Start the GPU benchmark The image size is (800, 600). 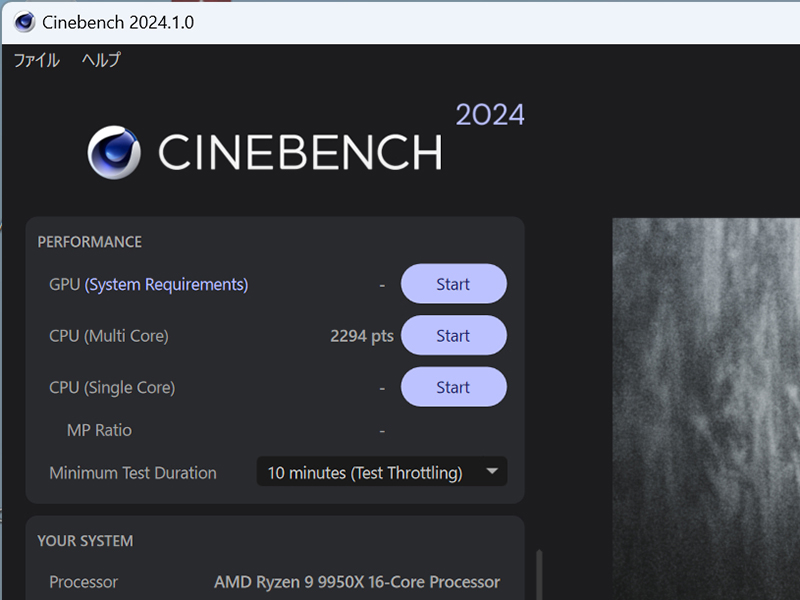click(x=454, y=284)
